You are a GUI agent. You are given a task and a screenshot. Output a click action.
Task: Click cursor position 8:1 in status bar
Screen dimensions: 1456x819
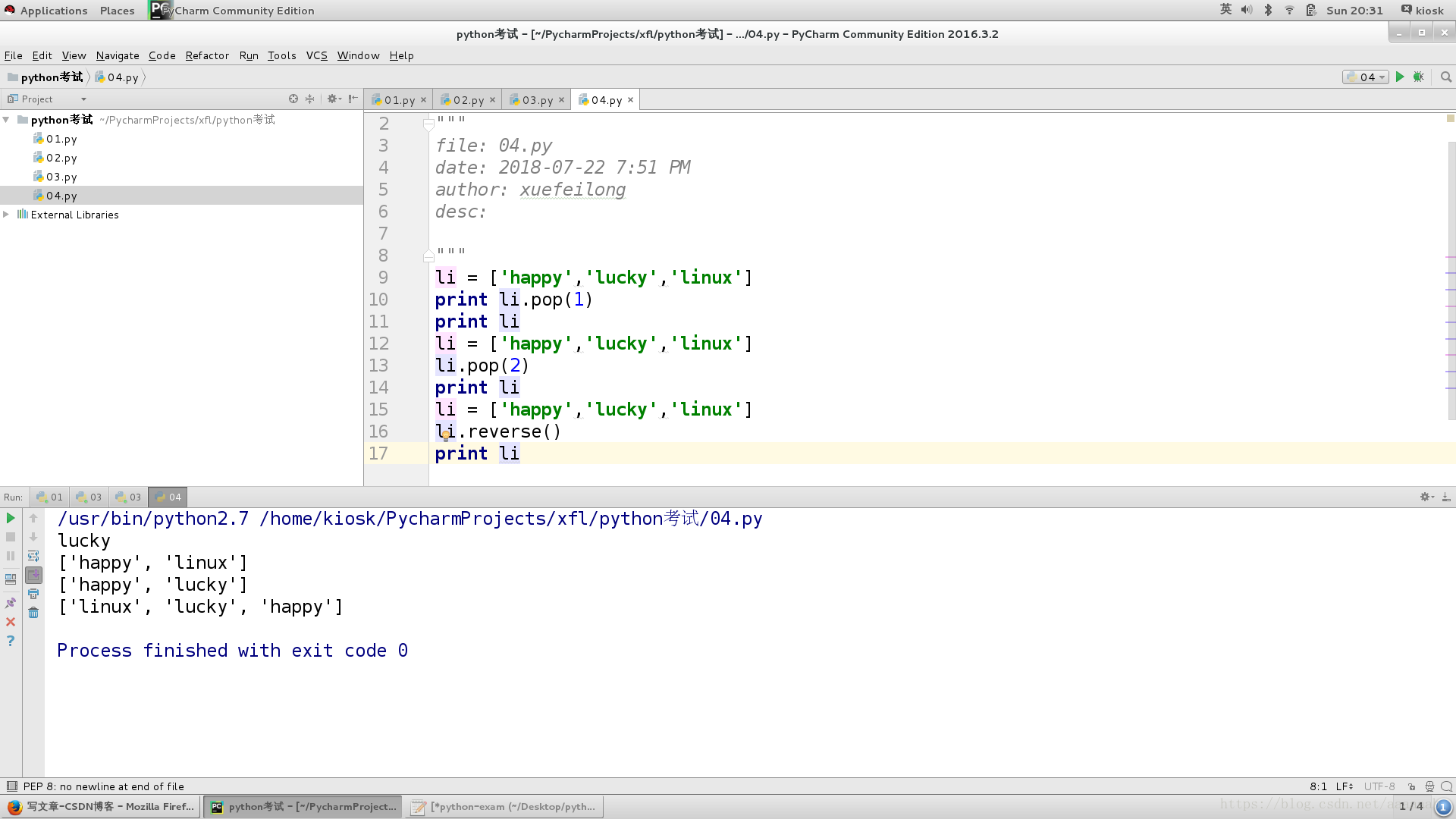pos(1318,786)
